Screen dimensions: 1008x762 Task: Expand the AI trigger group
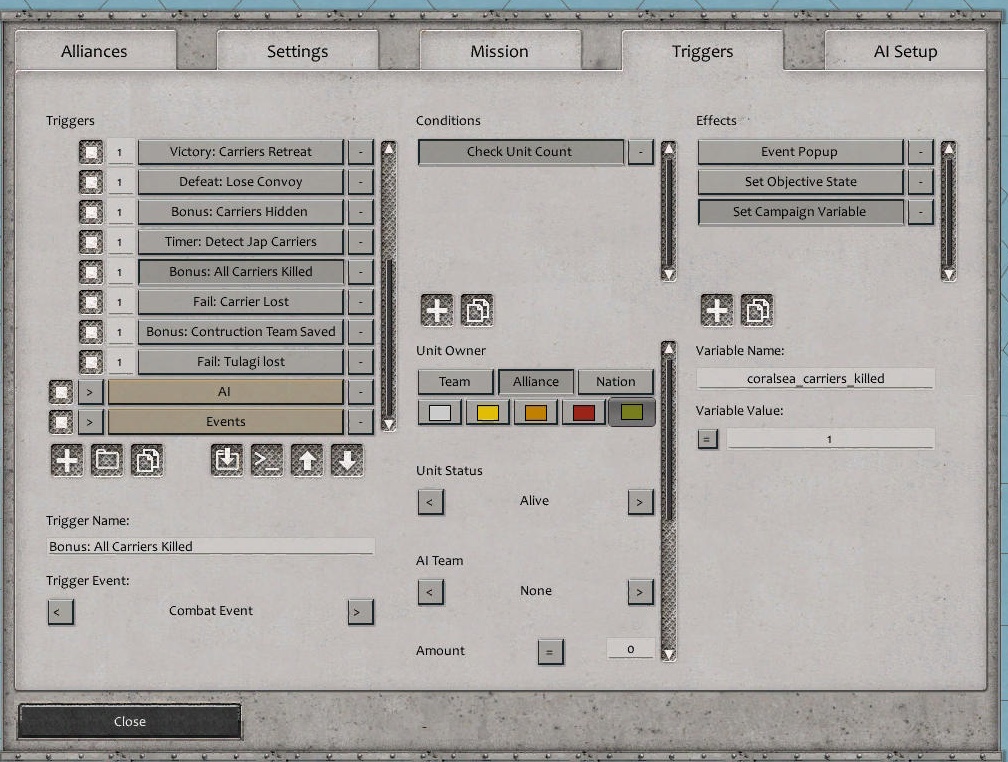(x=90, y=391)
